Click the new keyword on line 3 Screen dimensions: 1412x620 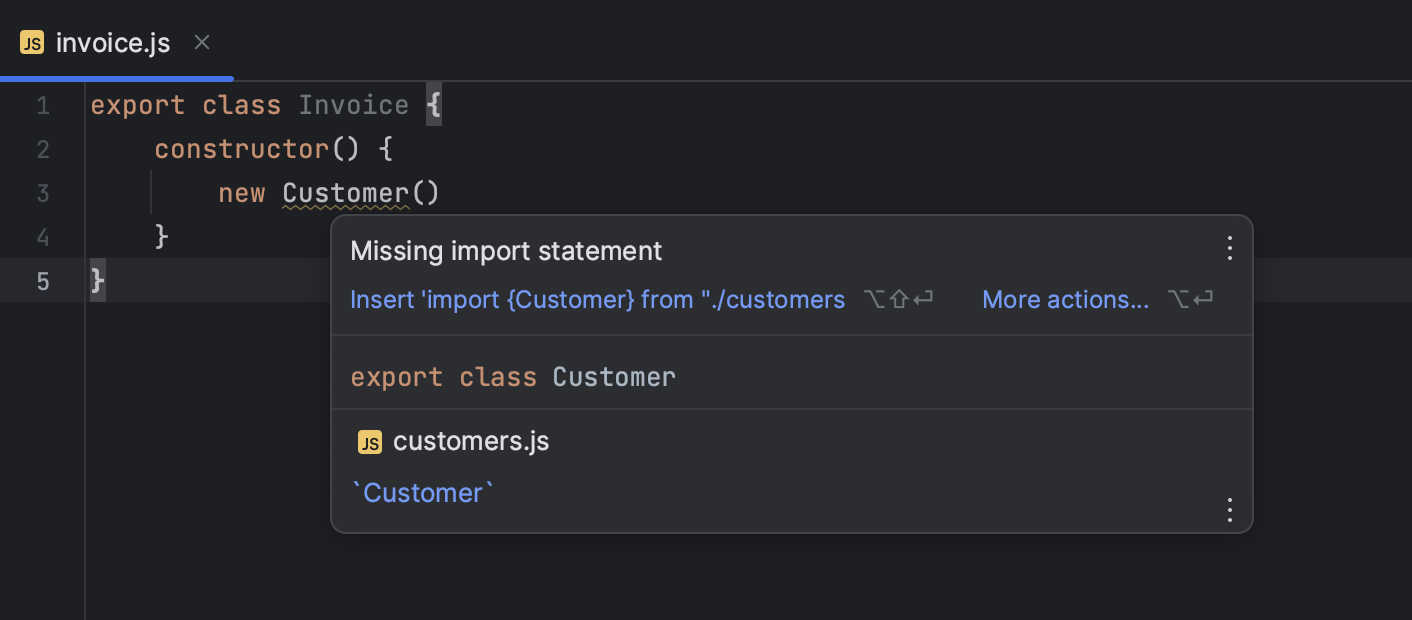242,193
